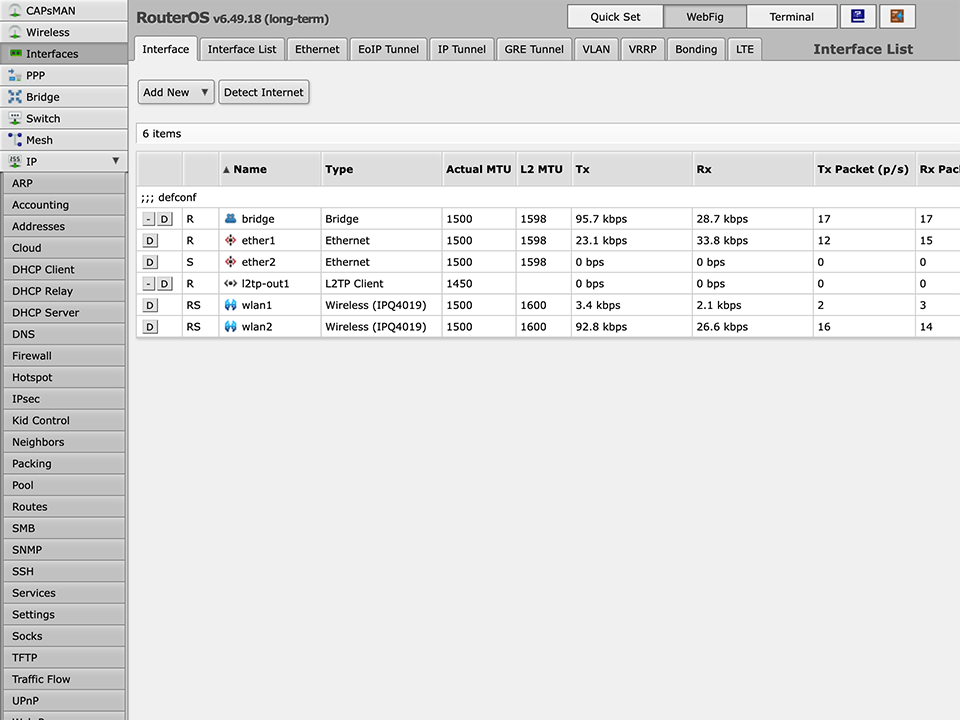
Task: Click the logout icon next to the help button
Action: [x=897, y=16]
